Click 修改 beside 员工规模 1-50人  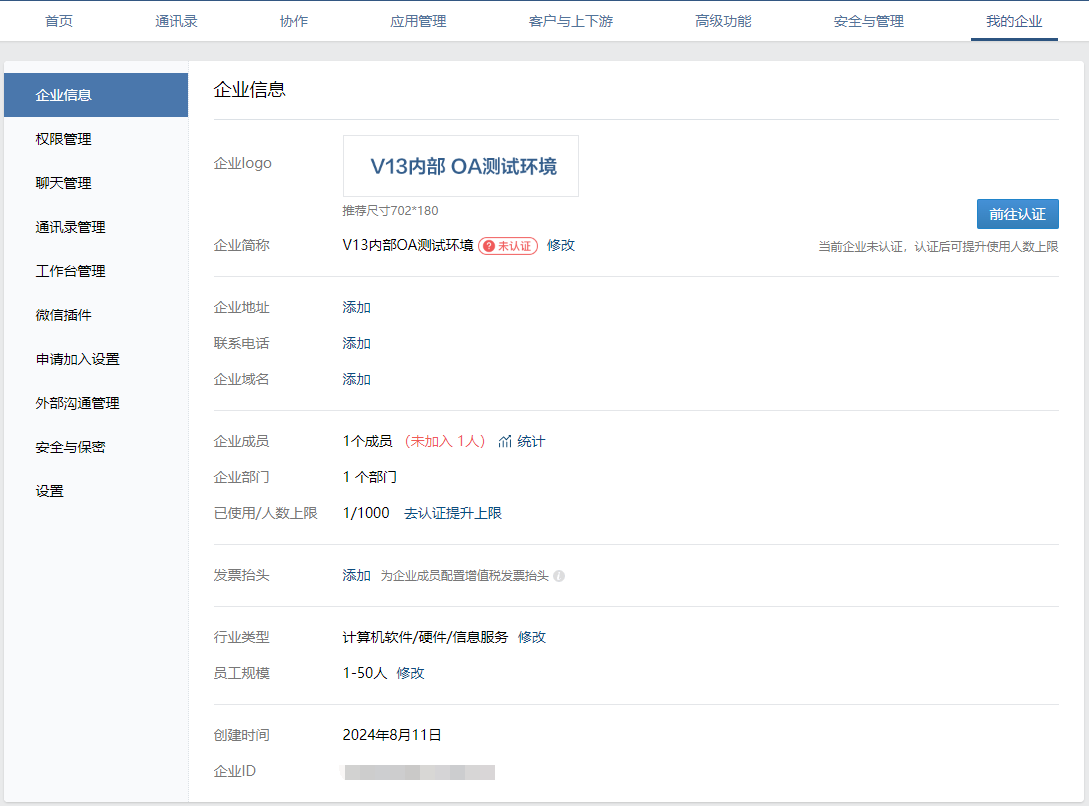410,673
